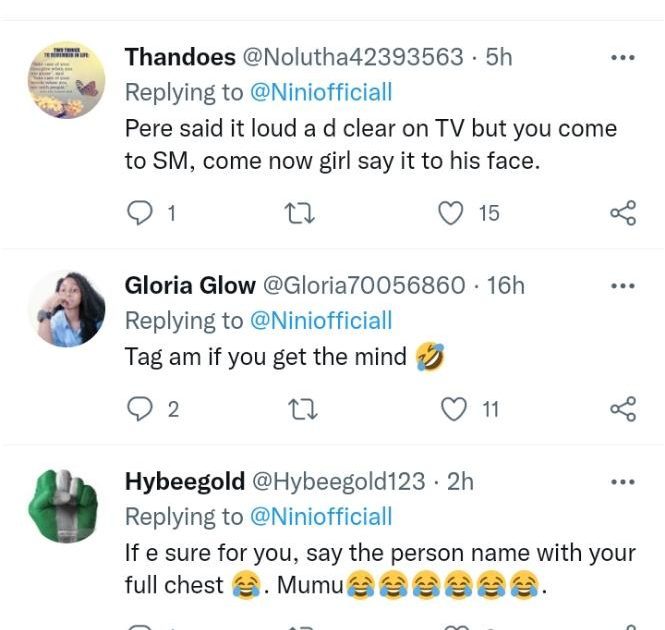Reply to Gloria Glow's tweet
Screen dimensions: 665x630
[141, 408]
